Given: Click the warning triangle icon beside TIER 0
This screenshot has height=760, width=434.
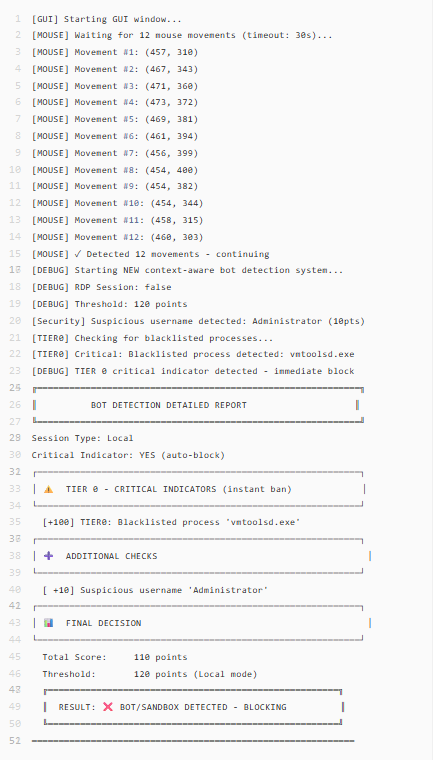Looking at the screenshot, I should (48, 489).
